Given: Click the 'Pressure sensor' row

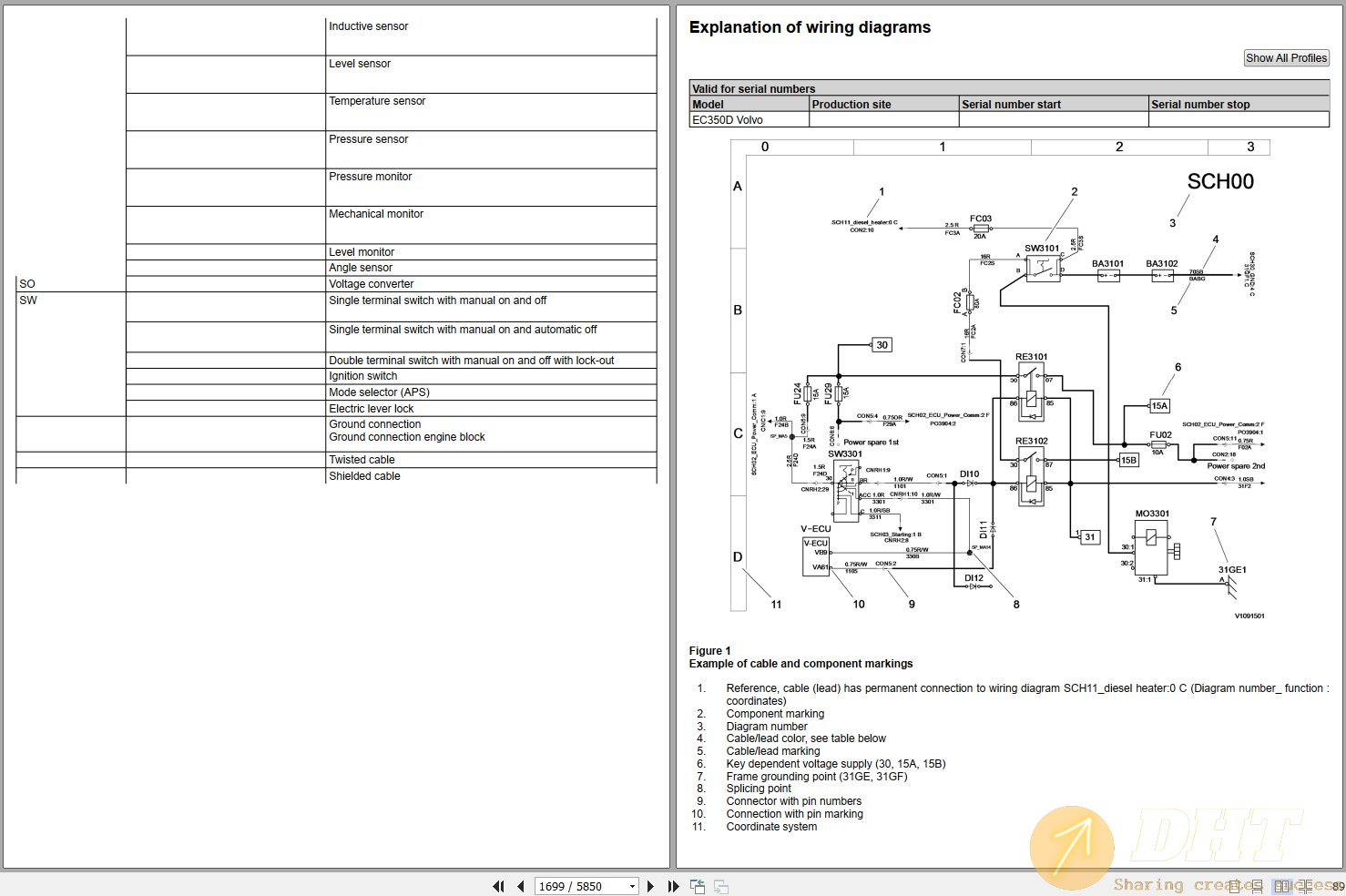Looking at the screenshot, I should [491, 149].
